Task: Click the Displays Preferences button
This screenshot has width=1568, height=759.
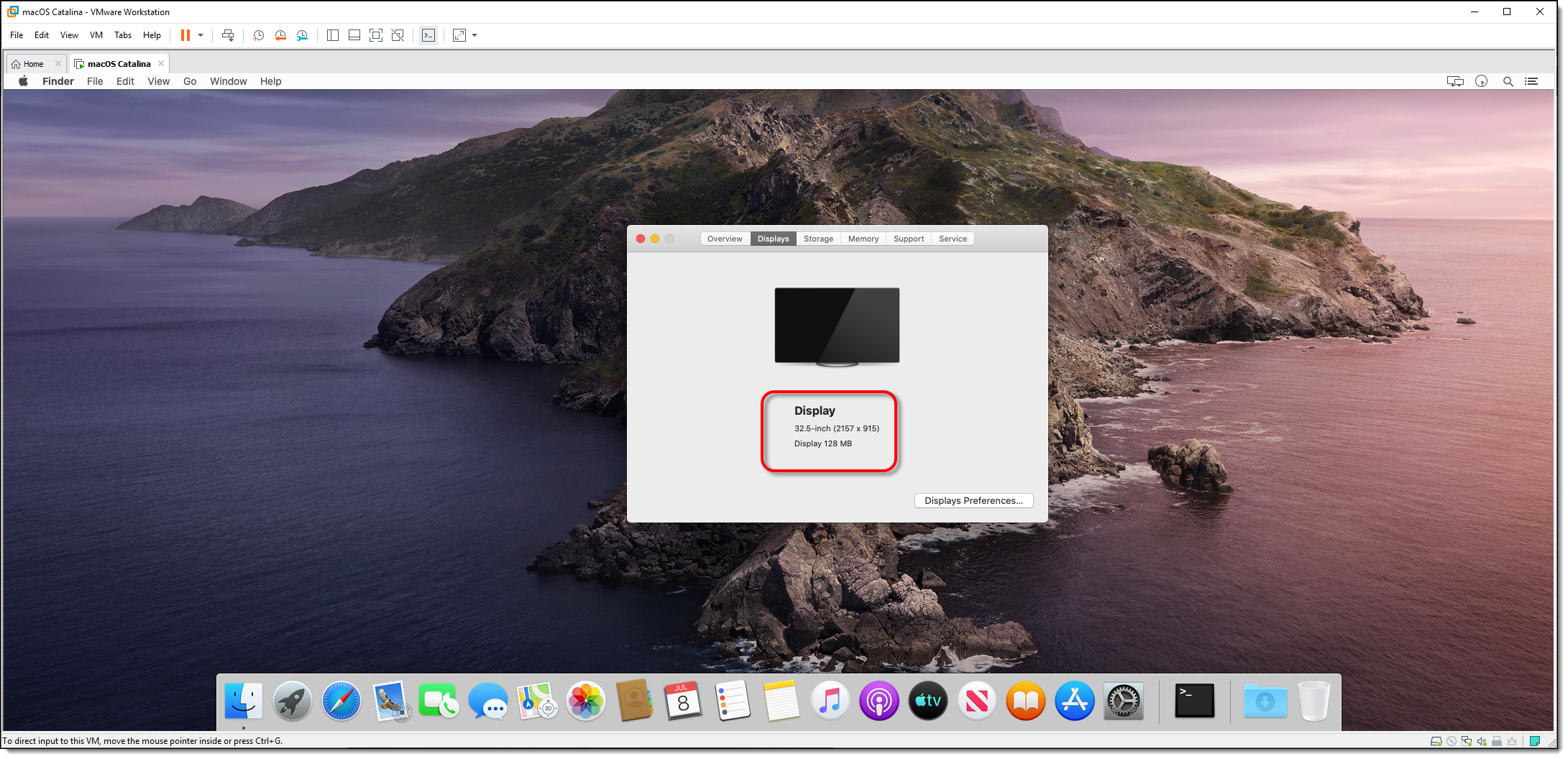Action: pos(973,500)
